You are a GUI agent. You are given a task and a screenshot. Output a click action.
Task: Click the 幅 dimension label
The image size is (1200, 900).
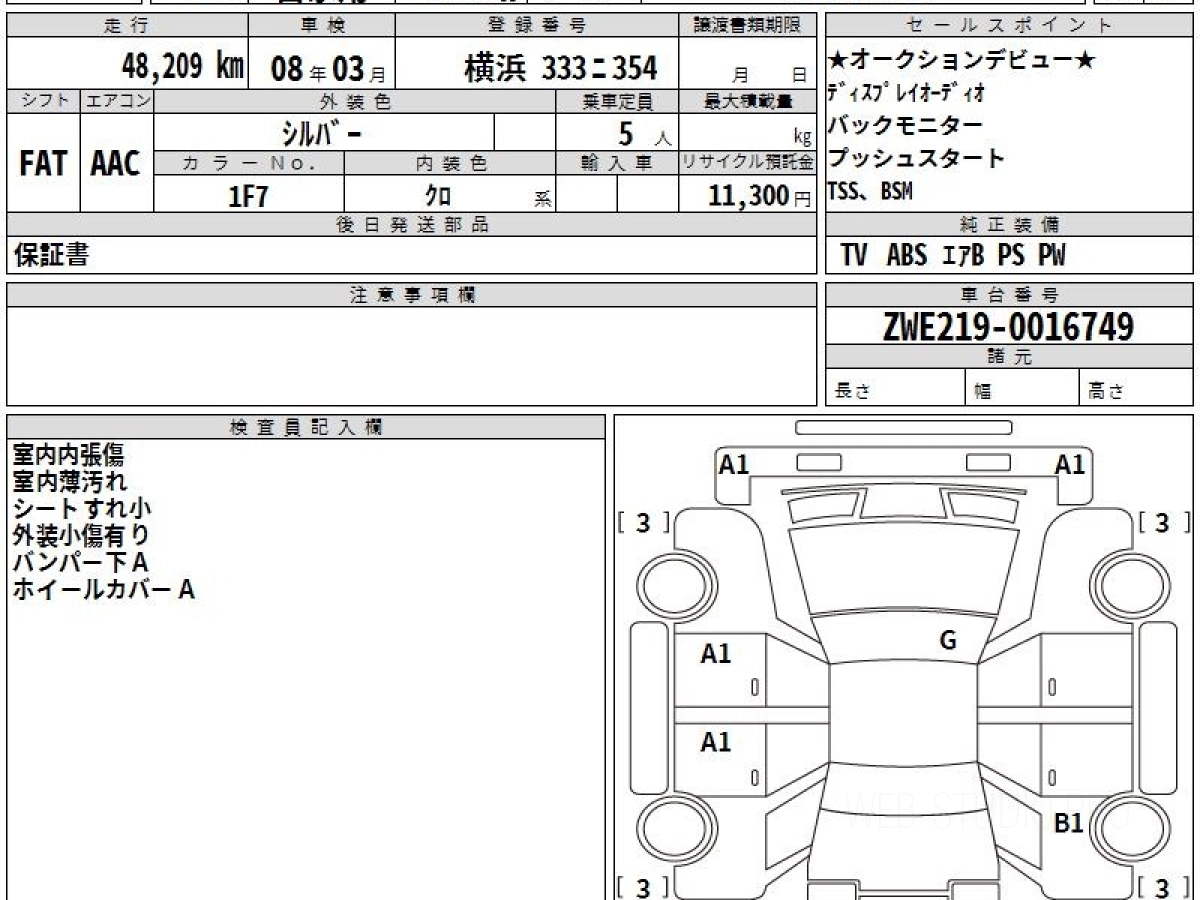(983, 392)
